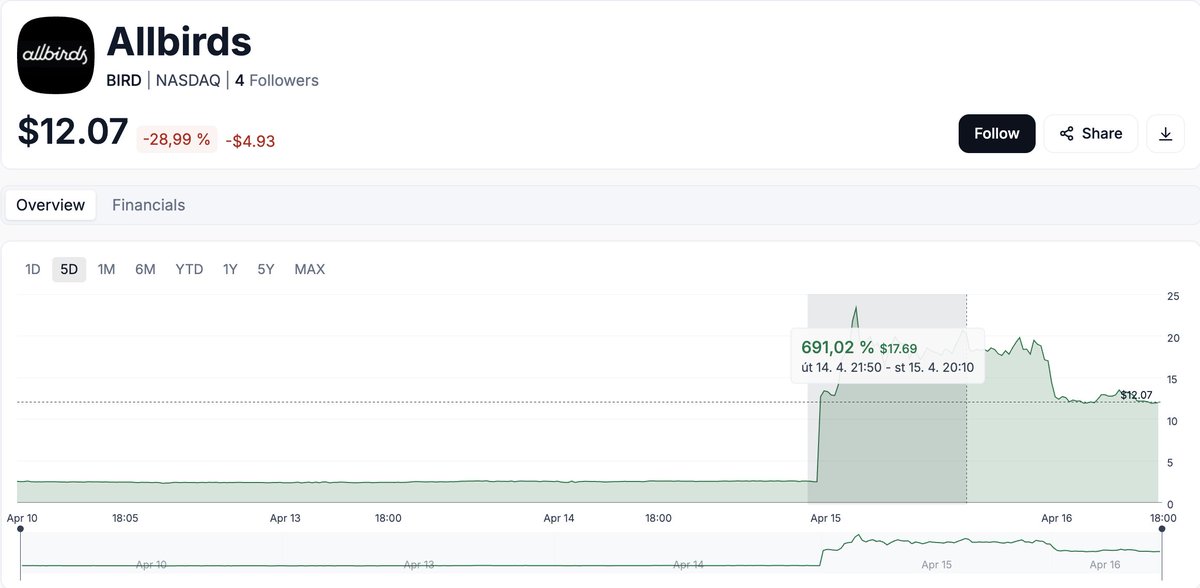1200x588 pixels.
Task: Select the 5Y chart range
Action: click(x=265, y=269)
